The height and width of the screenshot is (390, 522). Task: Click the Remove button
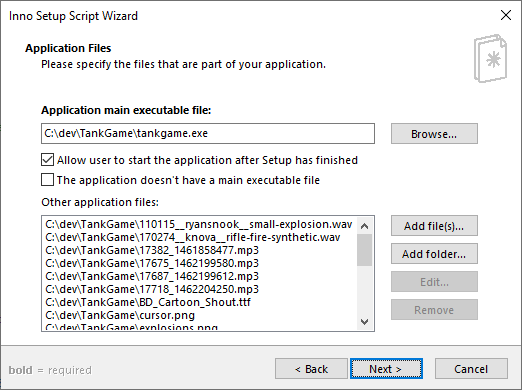coord(434,310)
